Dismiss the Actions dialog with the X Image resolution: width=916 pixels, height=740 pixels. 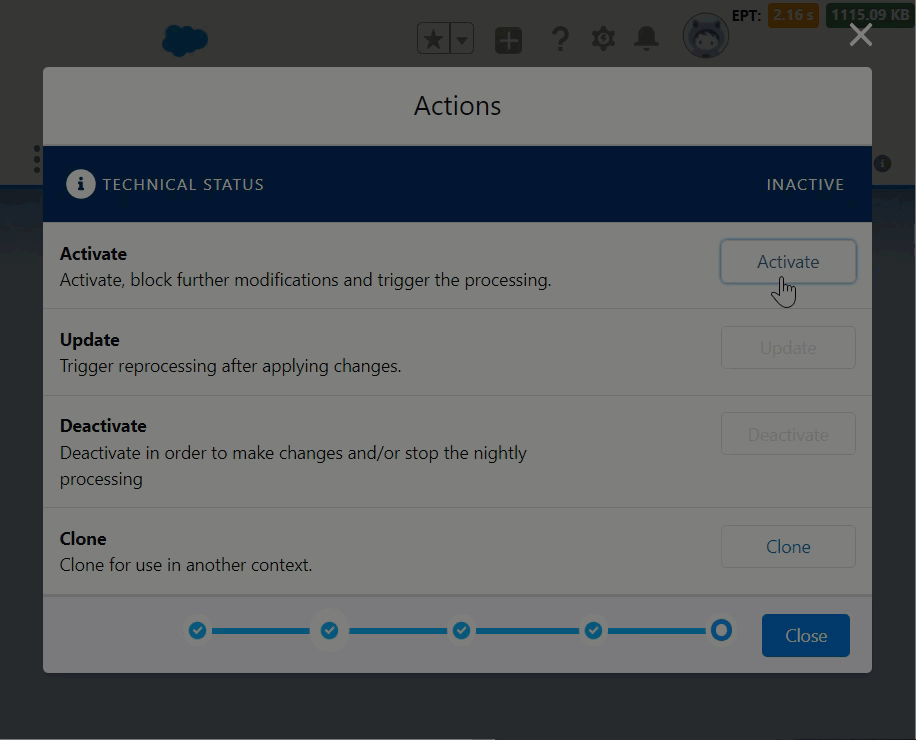coord(860,35)
